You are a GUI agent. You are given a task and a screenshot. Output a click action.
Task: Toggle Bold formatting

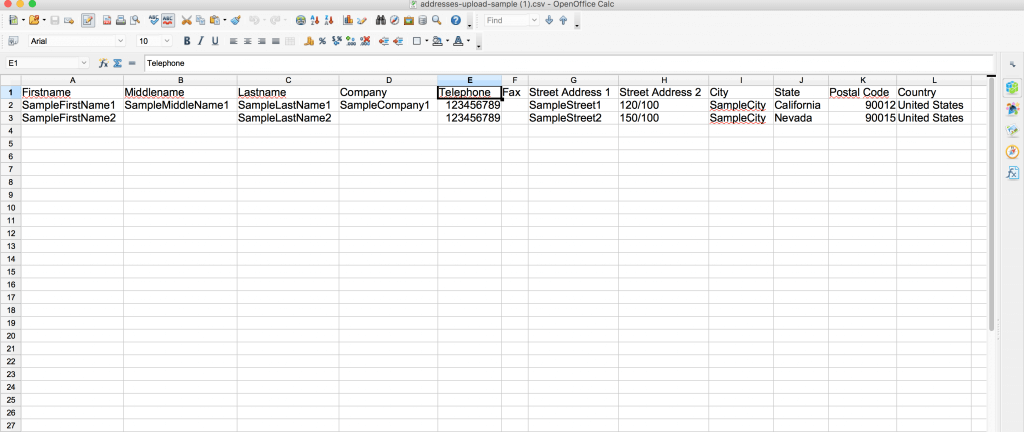tap(186, 41)
